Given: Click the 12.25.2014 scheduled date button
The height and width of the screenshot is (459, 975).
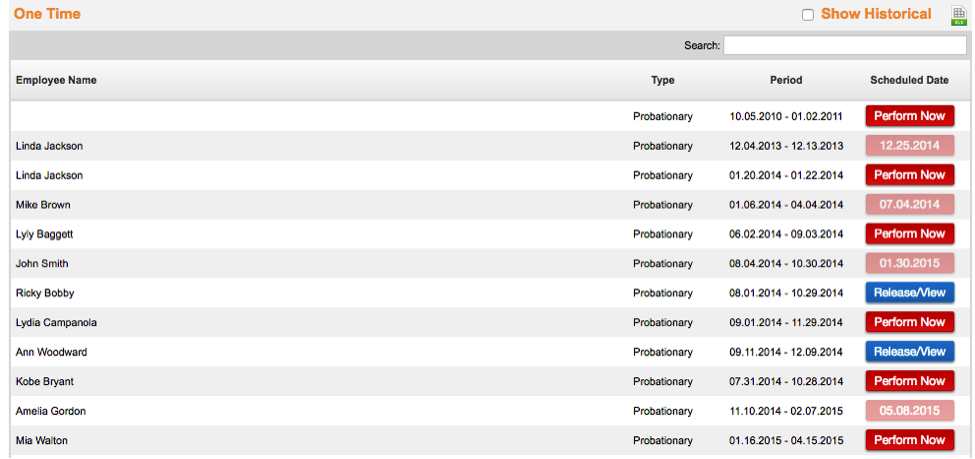Looking at the screenshot, I should pos(909,146).
